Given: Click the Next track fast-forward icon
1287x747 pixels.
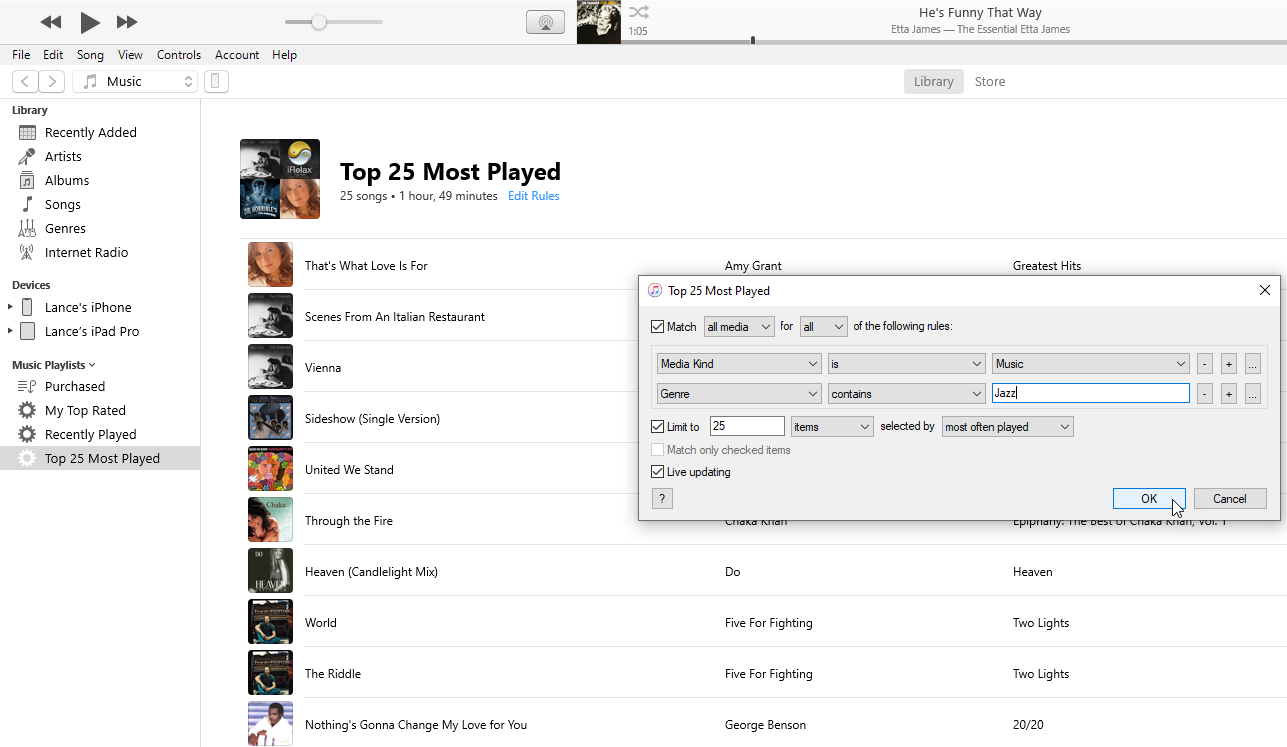Looking at the screenshot, I should tap(127, 22).
